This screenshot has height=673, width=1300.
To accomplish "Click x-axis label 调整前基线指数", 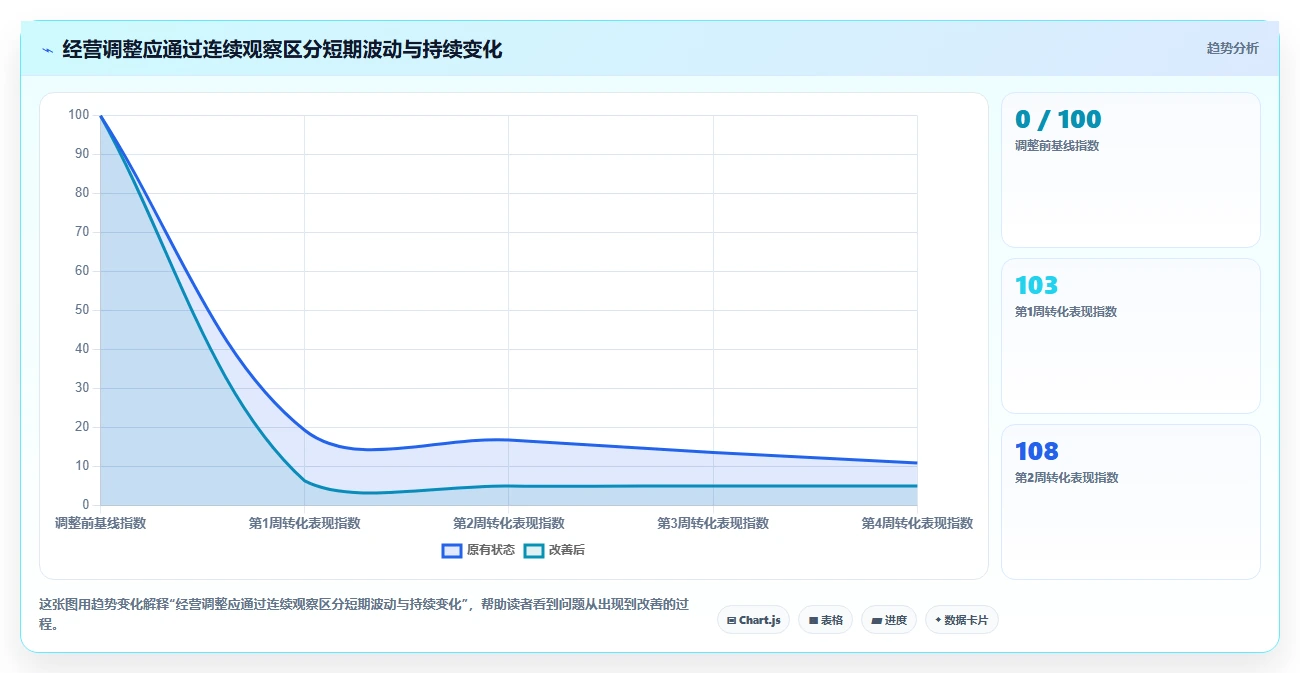I will 100,523.
